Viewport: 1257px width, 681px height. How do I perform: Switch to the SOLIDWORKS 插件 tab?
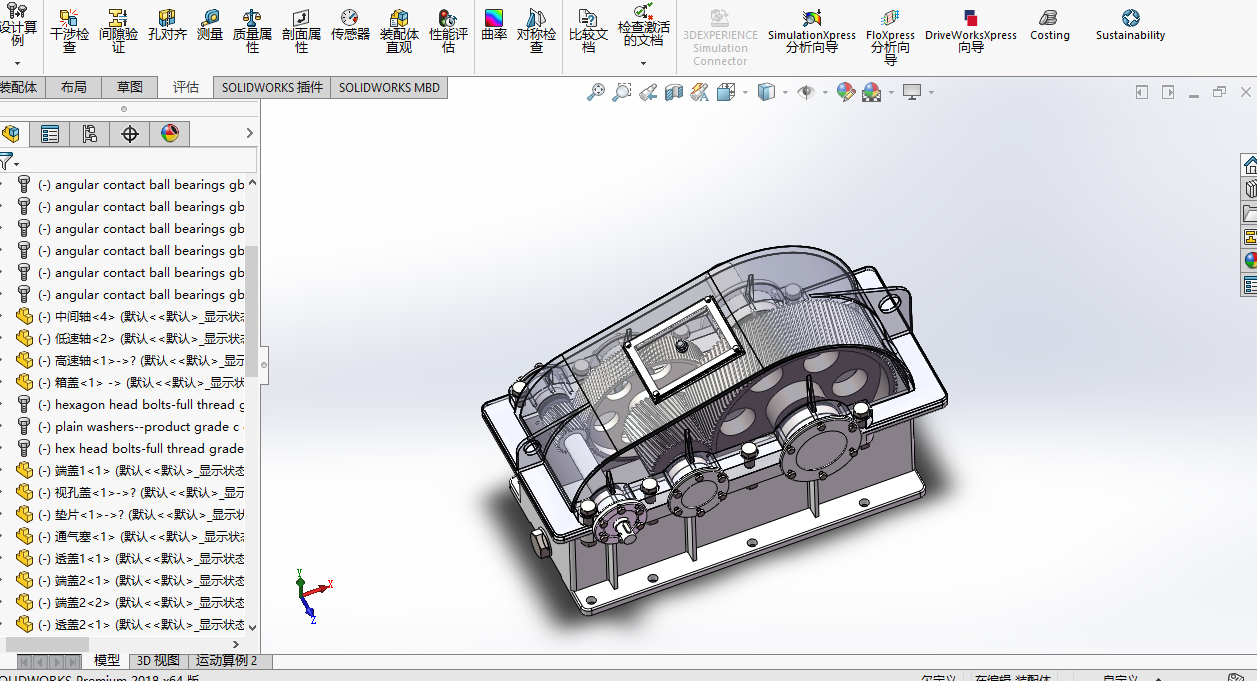point(272,87)
